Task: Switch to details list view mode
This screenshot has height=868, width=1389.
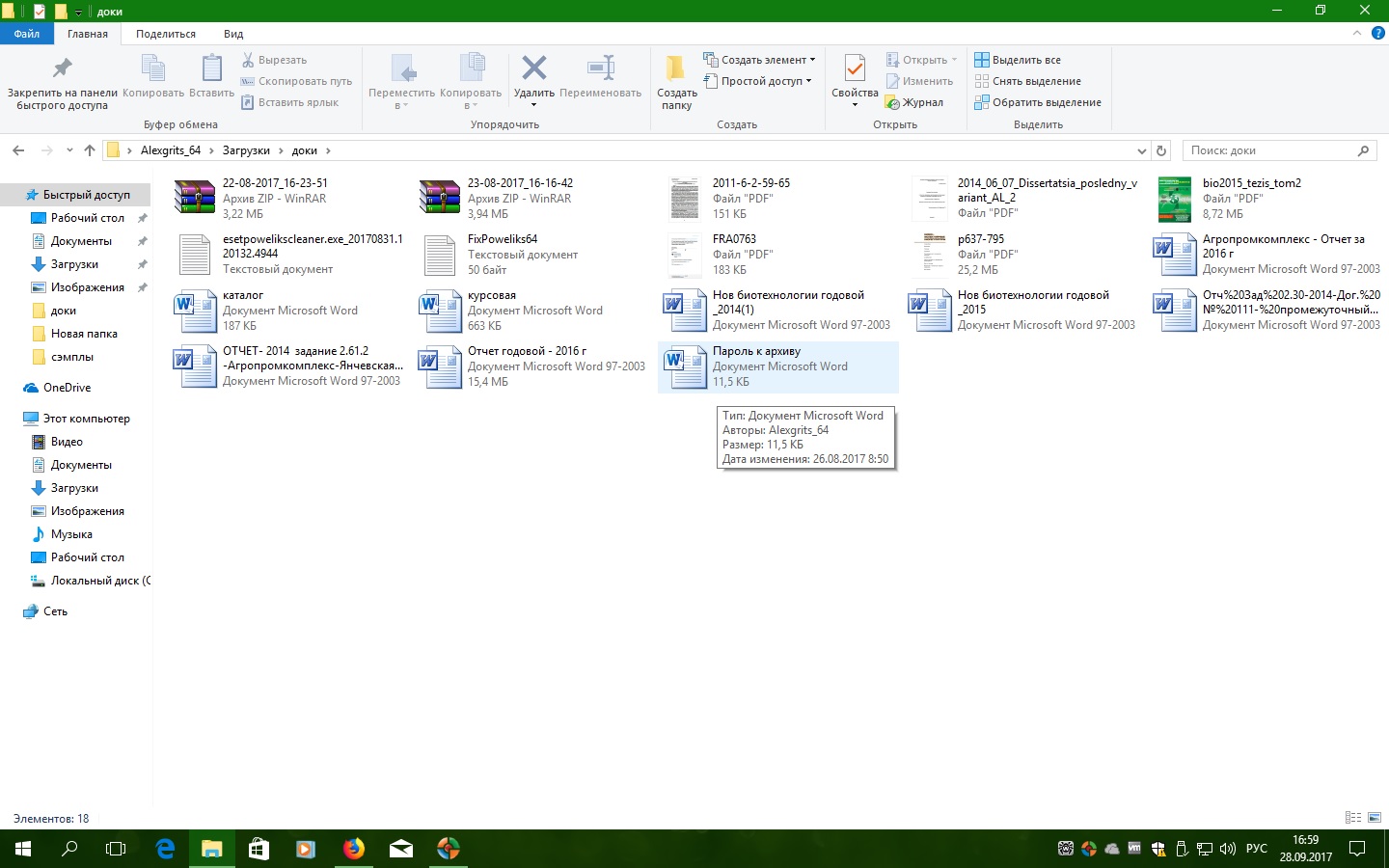Action: (1353, 818)
